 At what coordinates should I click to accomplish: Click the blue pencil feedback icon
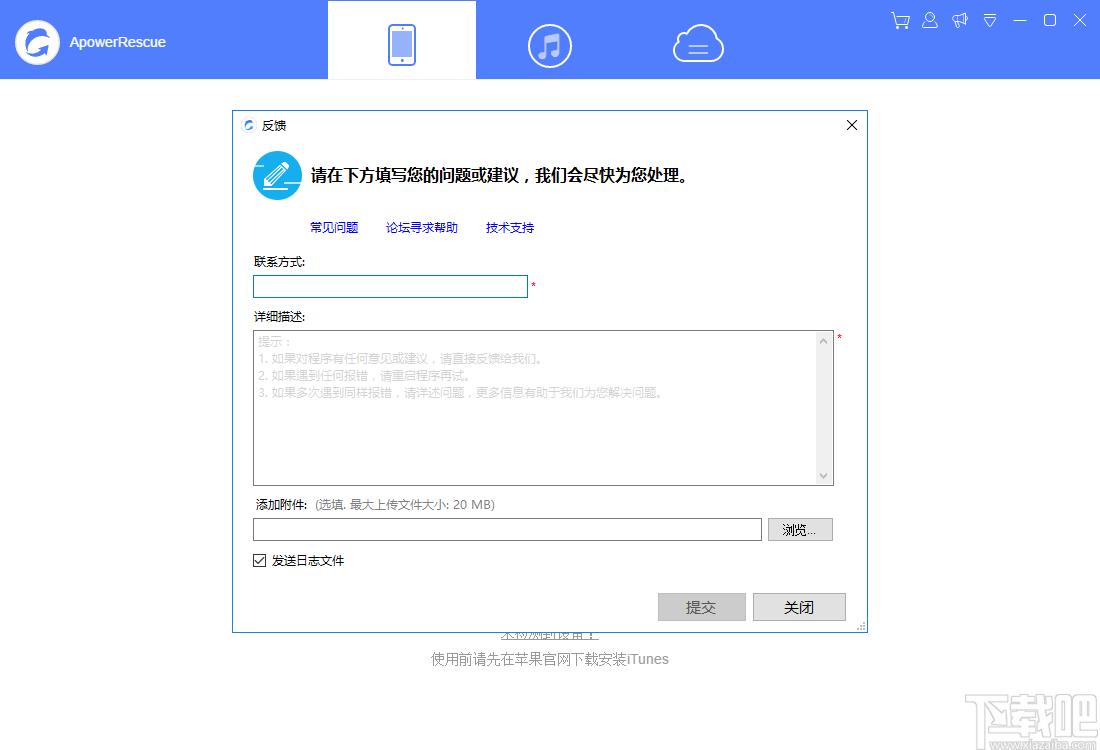pyautogui.click(x=277, y=175)
